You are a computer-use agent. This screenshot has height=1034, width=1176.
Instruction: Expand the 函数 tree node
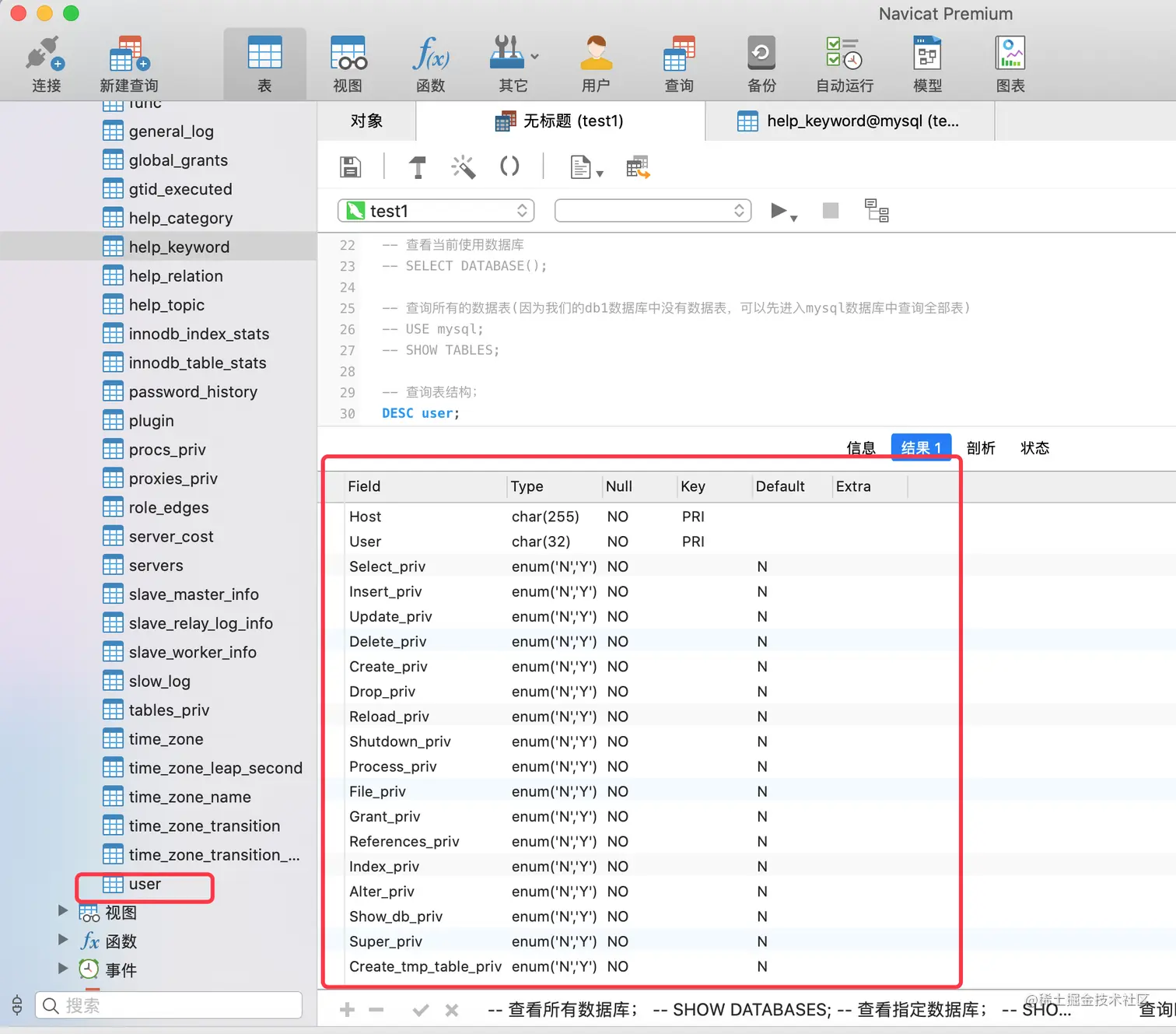click(x=64, y=939)
